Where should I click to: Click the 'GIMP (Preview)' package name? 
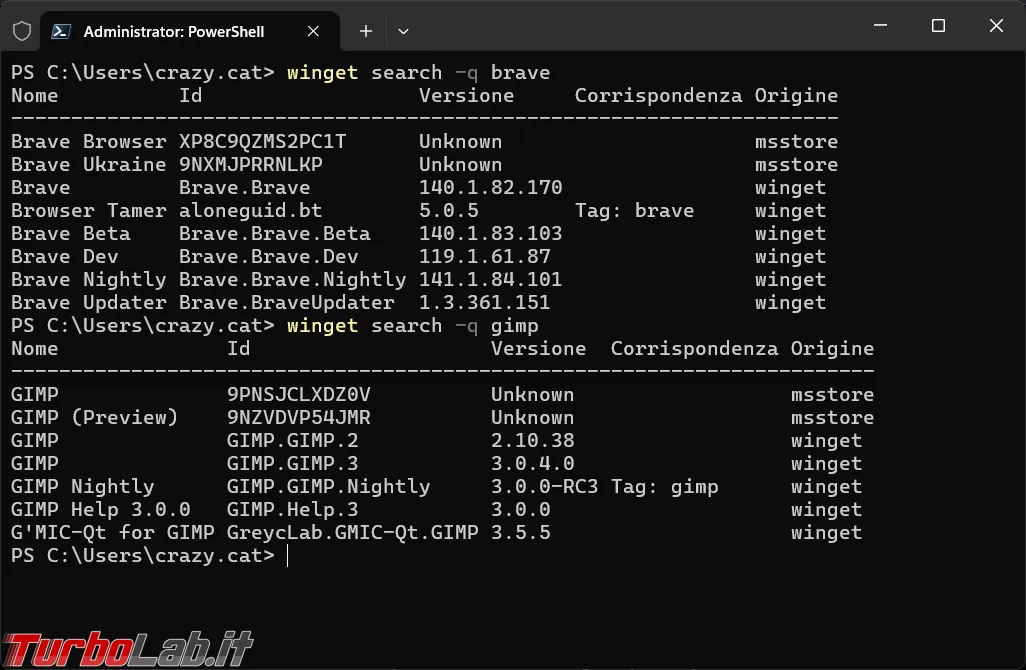tap(94, 417)
